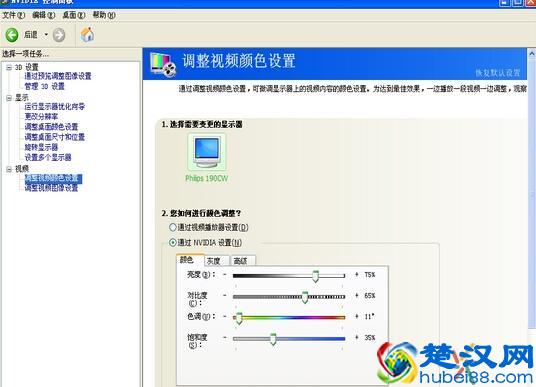This screenshot has height=387, width=536.
Task: Click the 恢复默认设置 link
Action: point(497,73)
